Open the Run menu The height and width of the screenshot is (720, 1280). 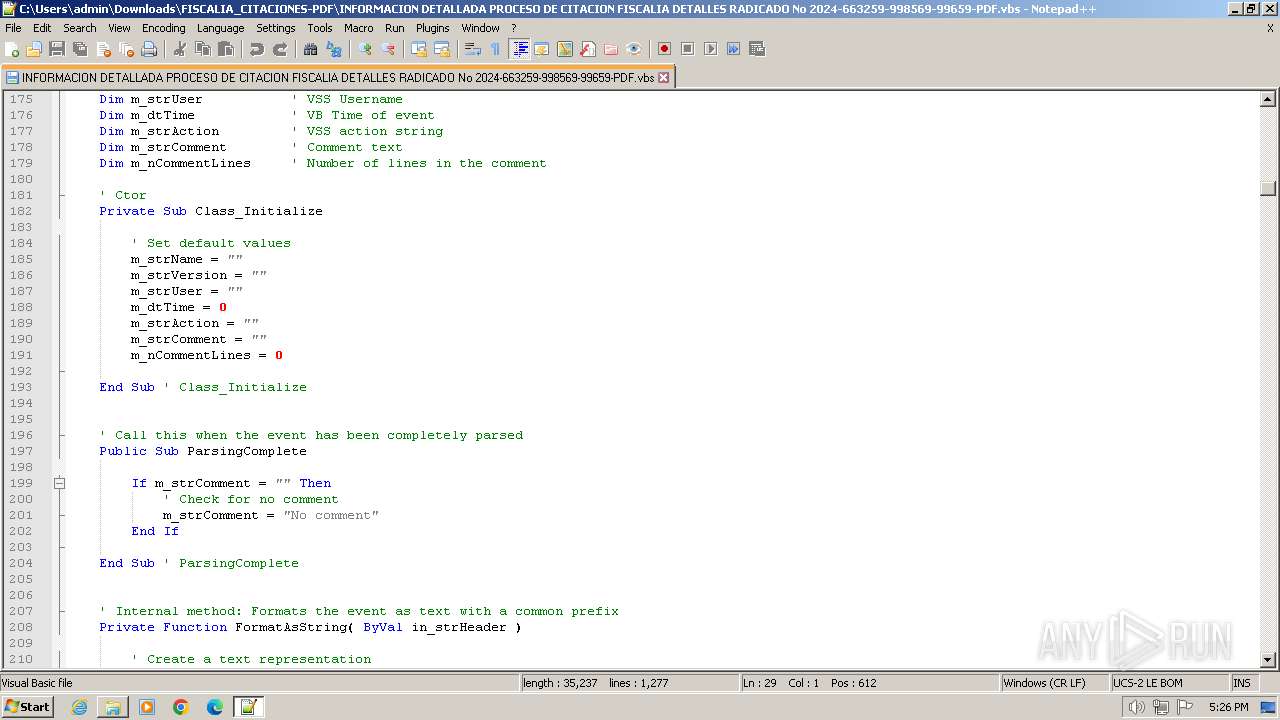394,28
